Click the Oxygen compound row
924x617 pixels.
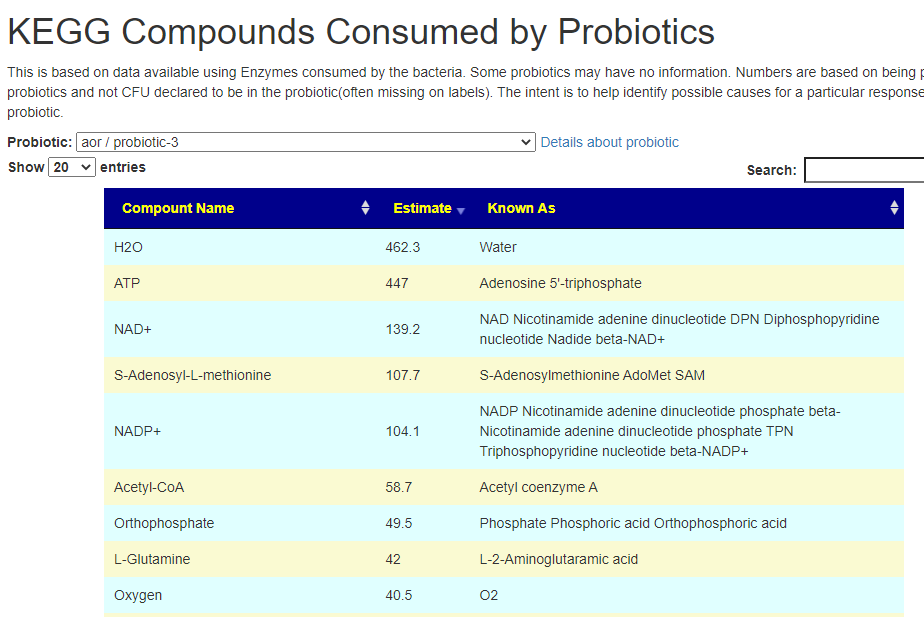[504, 595]
